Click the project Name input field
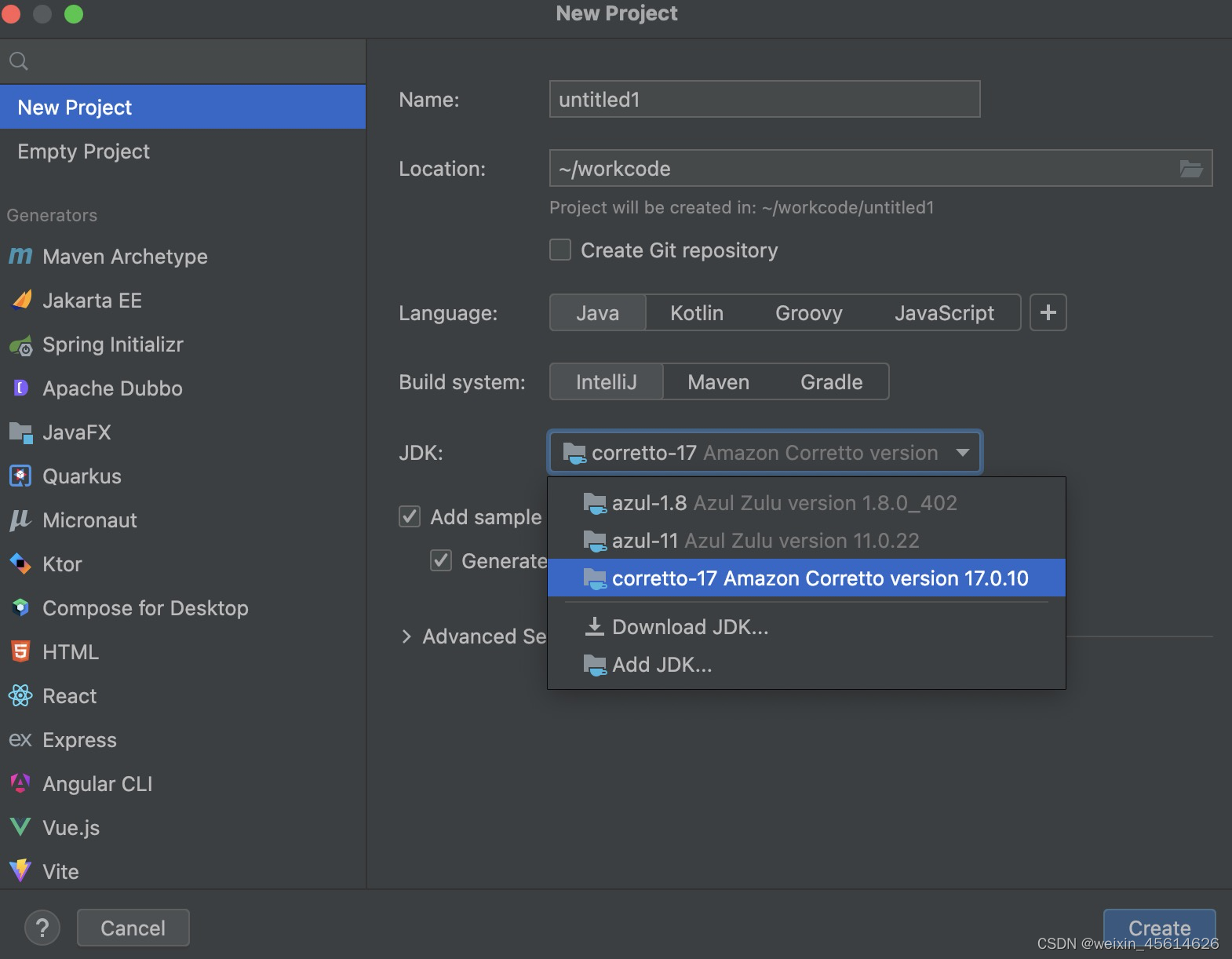1232x959 pixels. click(x=764, y=100)
